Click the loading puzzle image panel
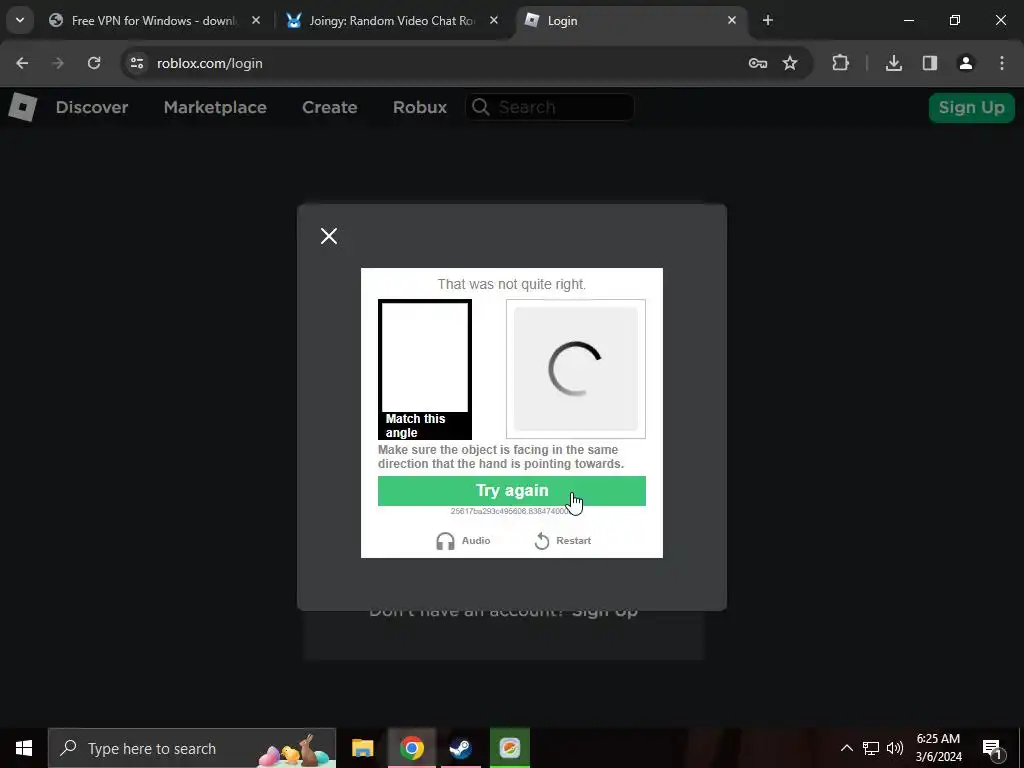 [575, 369]
